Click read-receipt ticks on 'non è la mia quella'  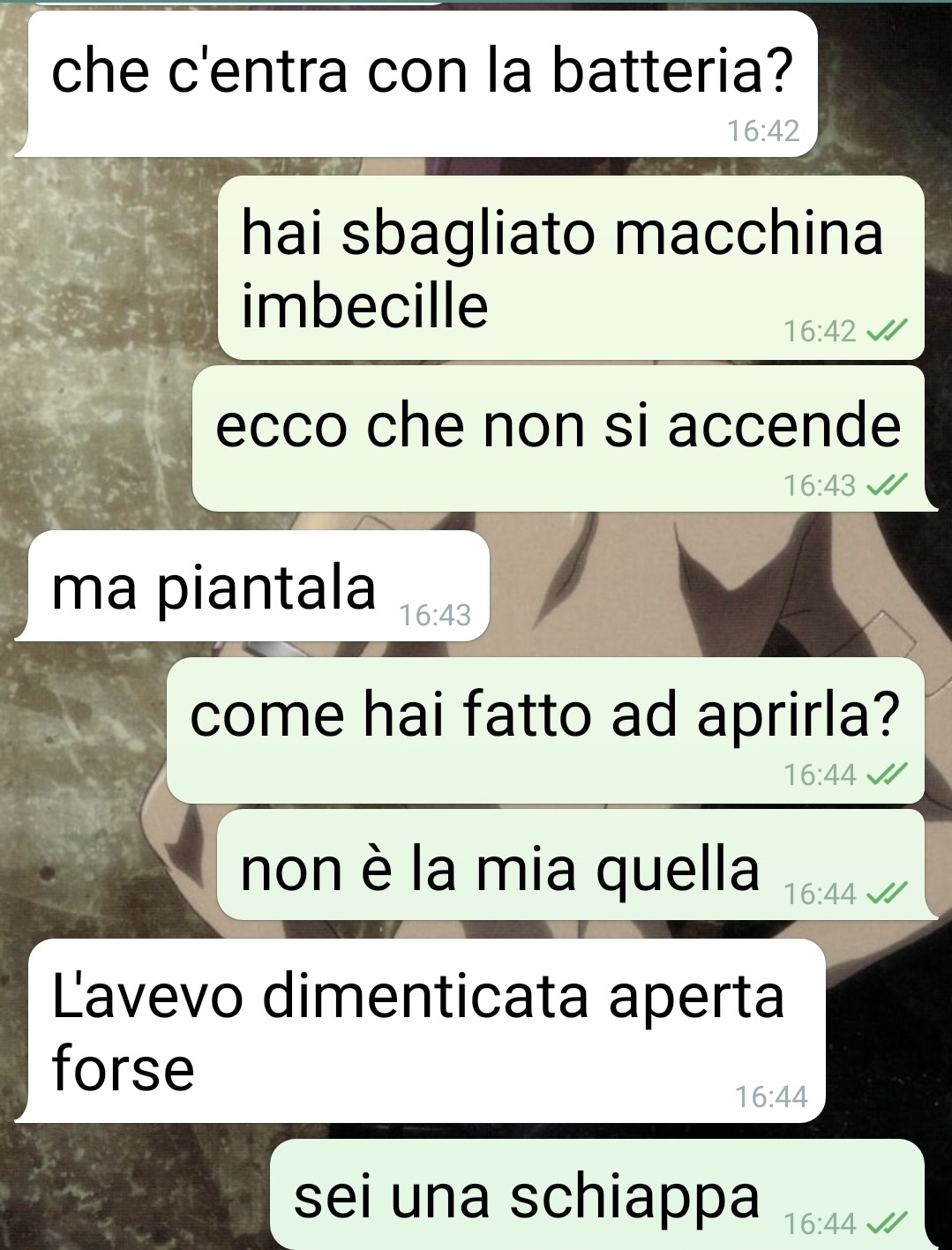point(886,894)
